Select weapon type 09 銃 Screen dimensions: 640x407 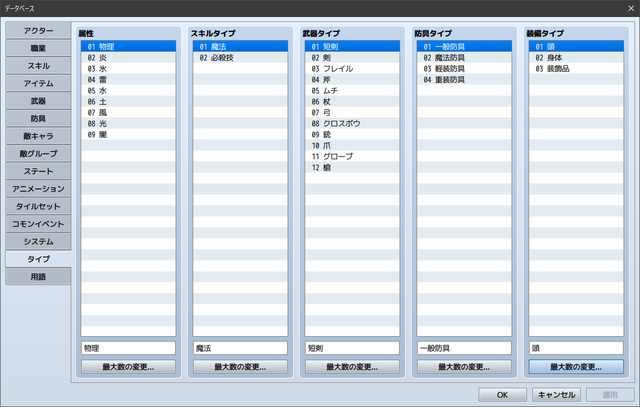[x=352, y=135]
